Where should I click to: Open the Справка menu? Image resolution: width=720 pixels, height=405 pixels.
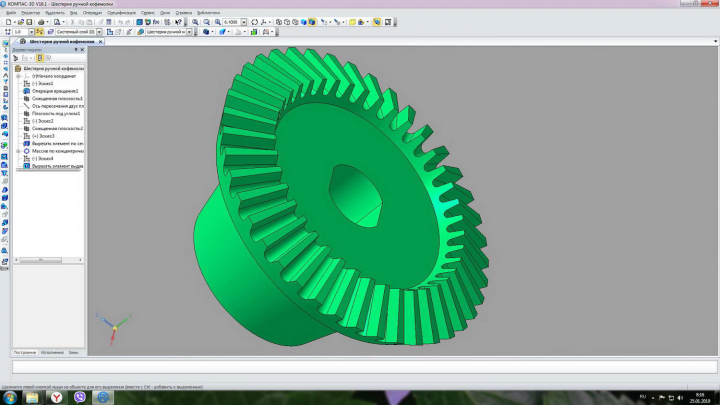pyautogui.click(x=183, y=13)
